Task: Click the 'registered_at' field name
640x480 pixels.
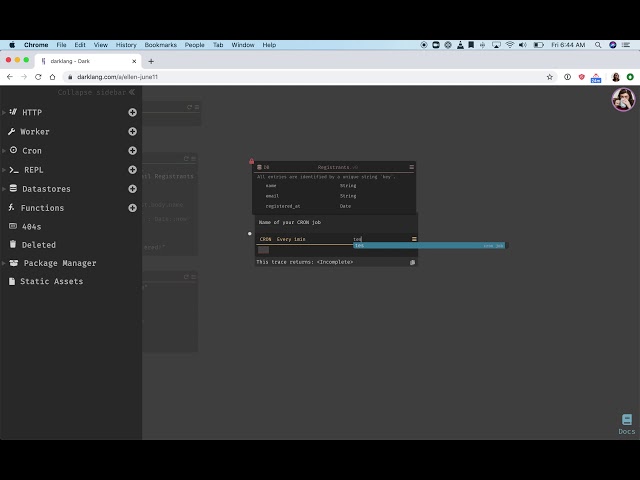Action: tap(283, 206)
